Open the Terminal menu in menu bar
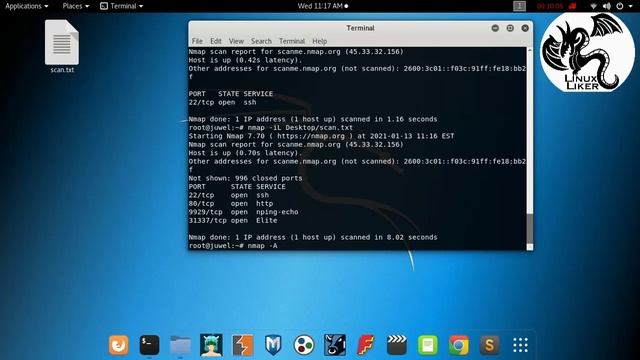Image resolution: width=640 pixels, height=360 pixels. pos(292,41)
